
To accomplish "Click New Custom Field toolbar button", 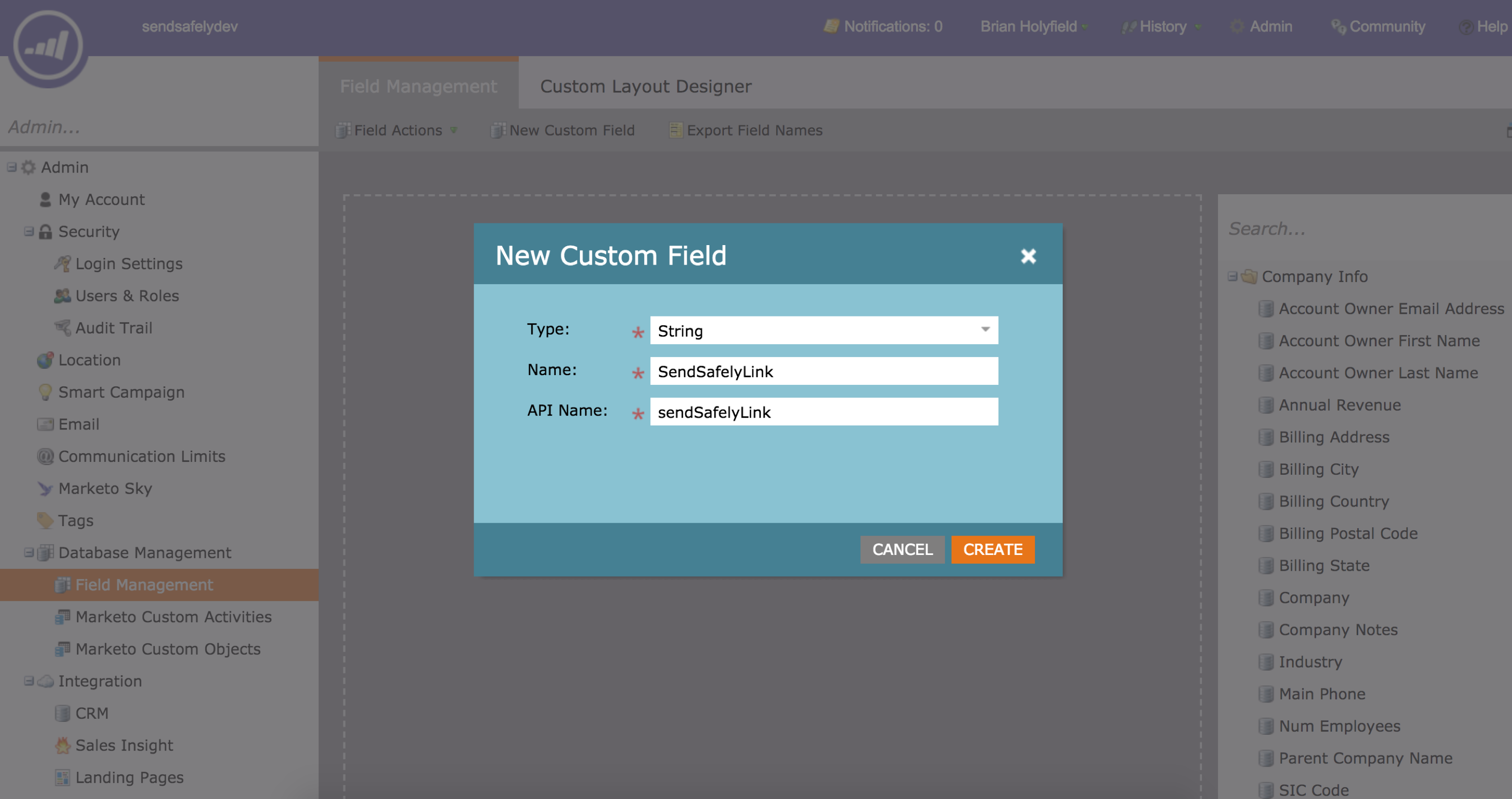I will click(x=563, y=130).
